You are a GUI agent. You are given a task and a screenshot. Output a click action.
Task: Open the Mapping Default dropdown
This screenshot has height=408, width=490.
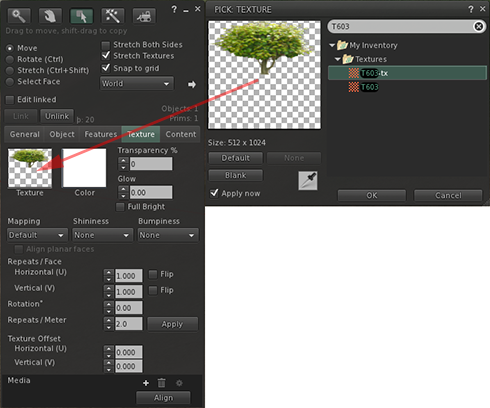(x=37, y=235)
